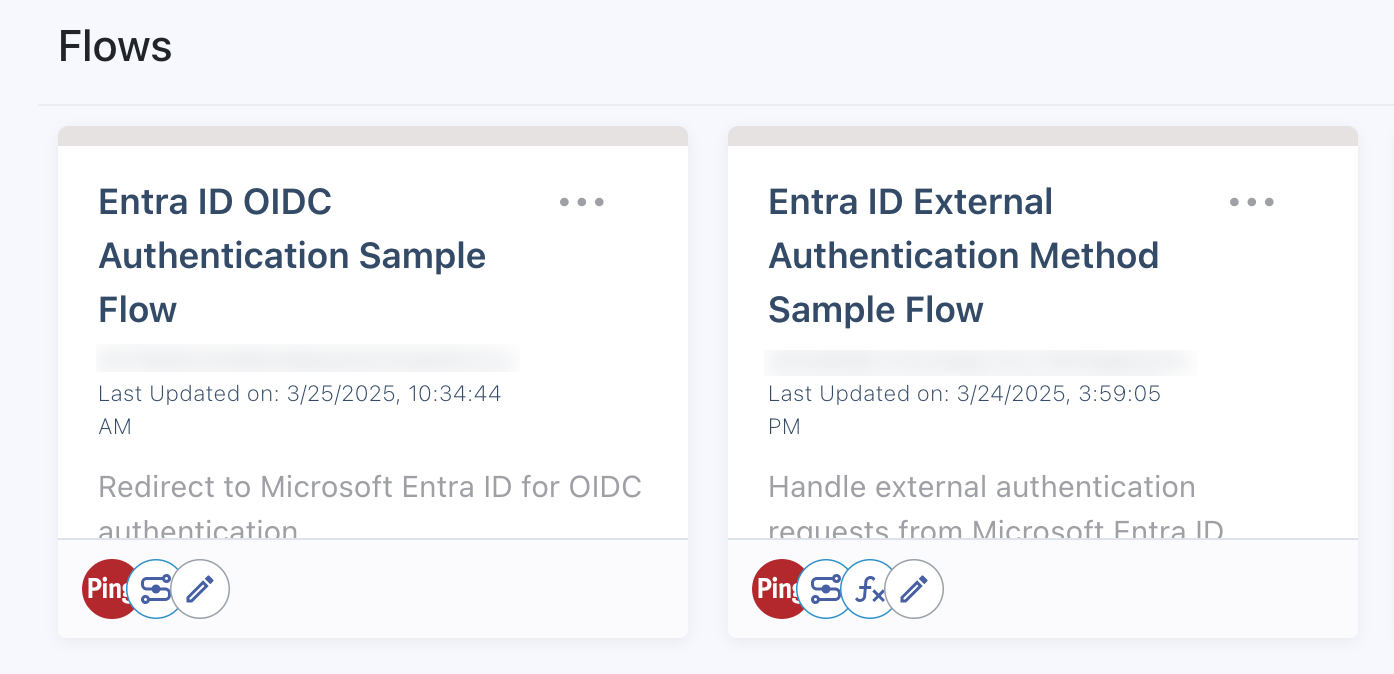The width and height of the screenshot is (1394, 674).
Task: Click the pencil edit icon on OIDC flow card
Action: 201,589
